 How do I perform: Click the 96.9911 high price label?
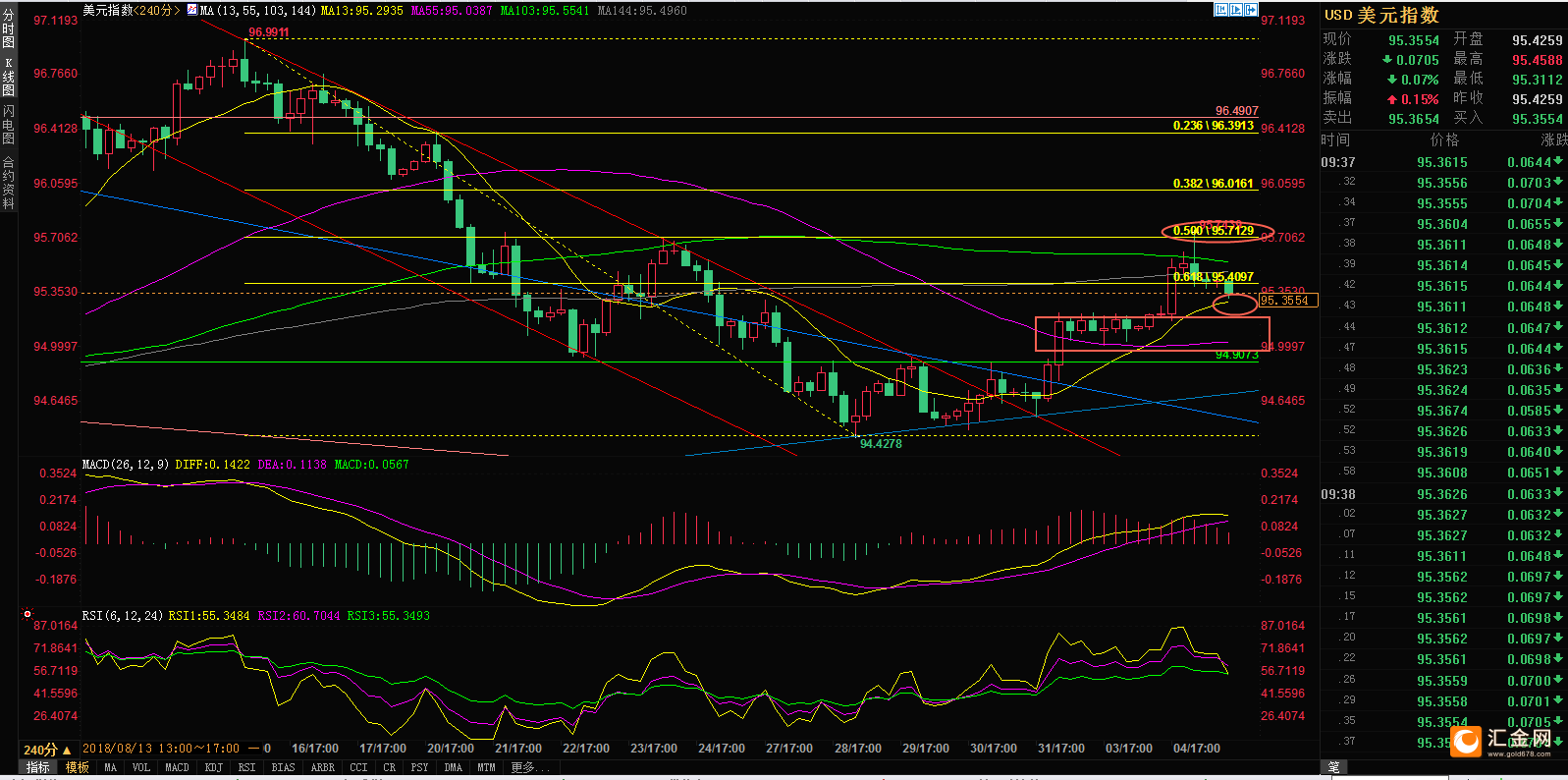click(x=269, y=32)
